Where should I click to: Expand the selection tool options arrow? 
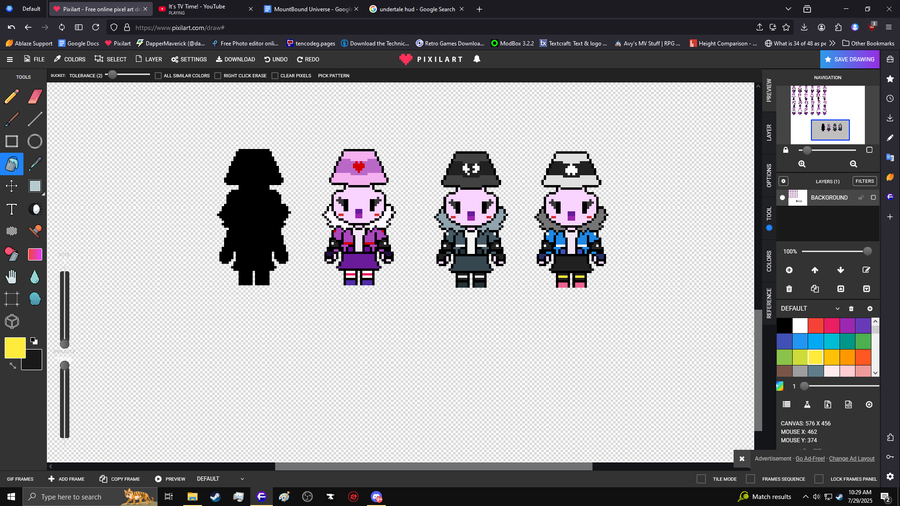click(44, 194)
